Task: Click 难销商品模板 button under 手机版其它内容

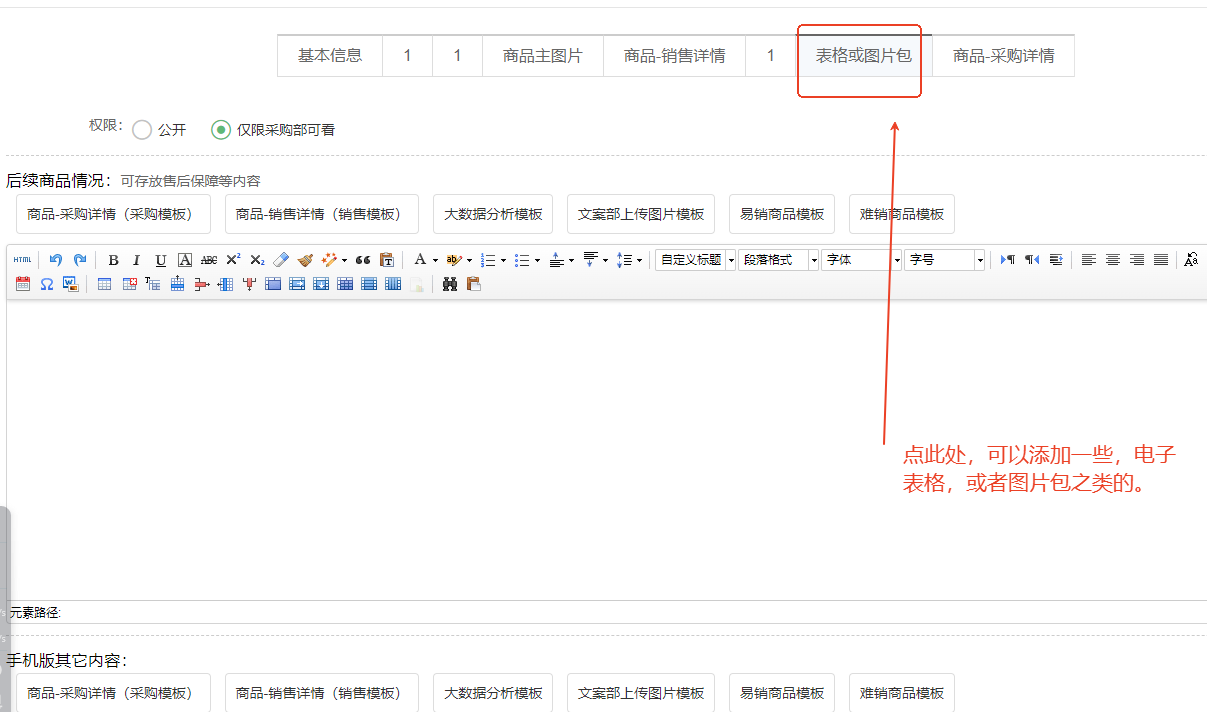Action: click(901, 693)
